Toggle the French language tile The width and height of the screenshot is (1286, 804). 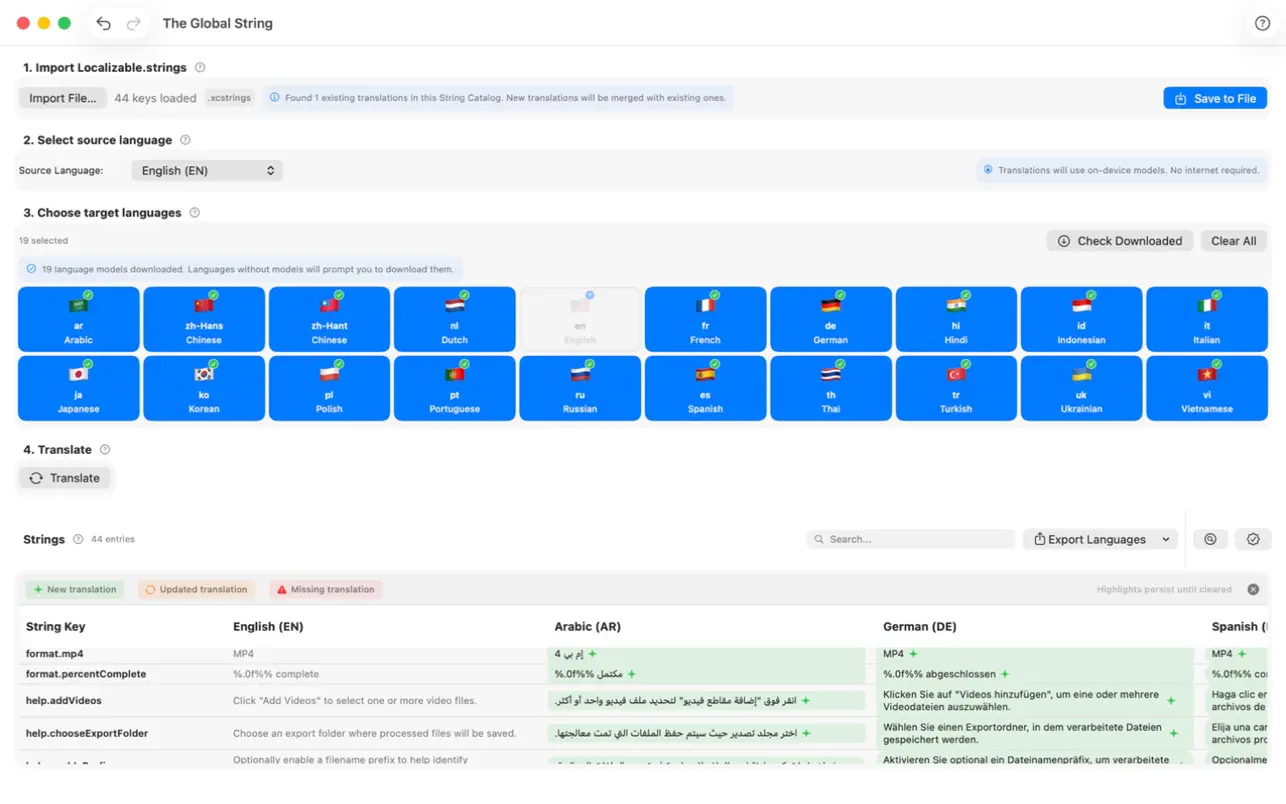705,319
